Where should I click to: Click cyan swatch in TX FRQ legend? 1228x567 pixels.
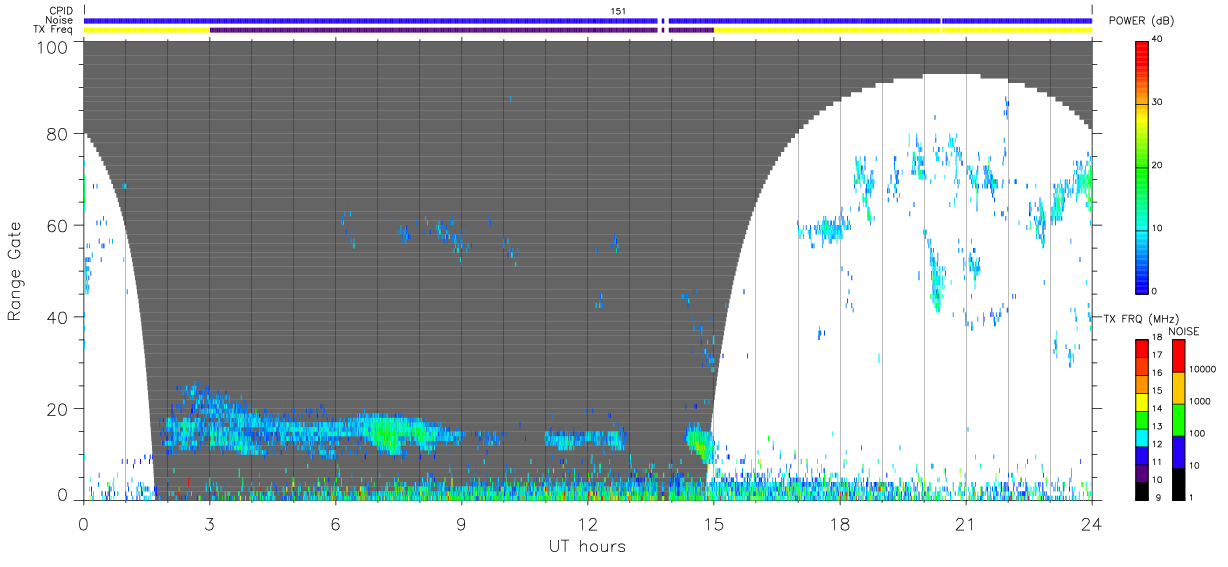1141,437
